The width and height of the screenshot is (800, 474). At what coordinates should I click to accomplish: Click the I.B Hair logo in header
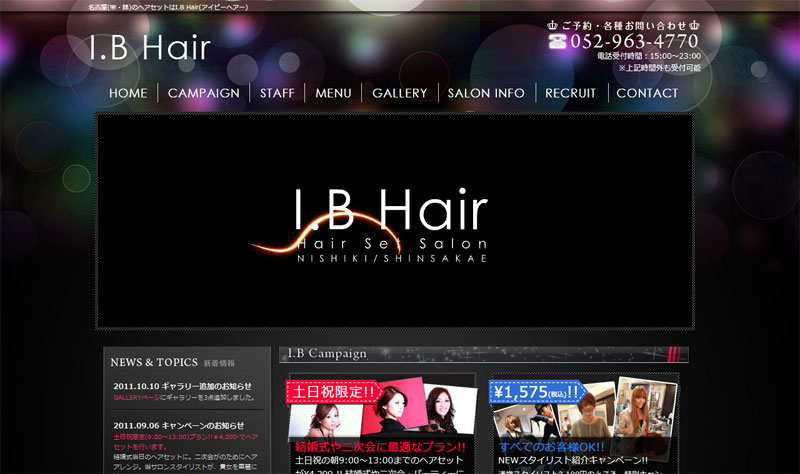point(150,47)
